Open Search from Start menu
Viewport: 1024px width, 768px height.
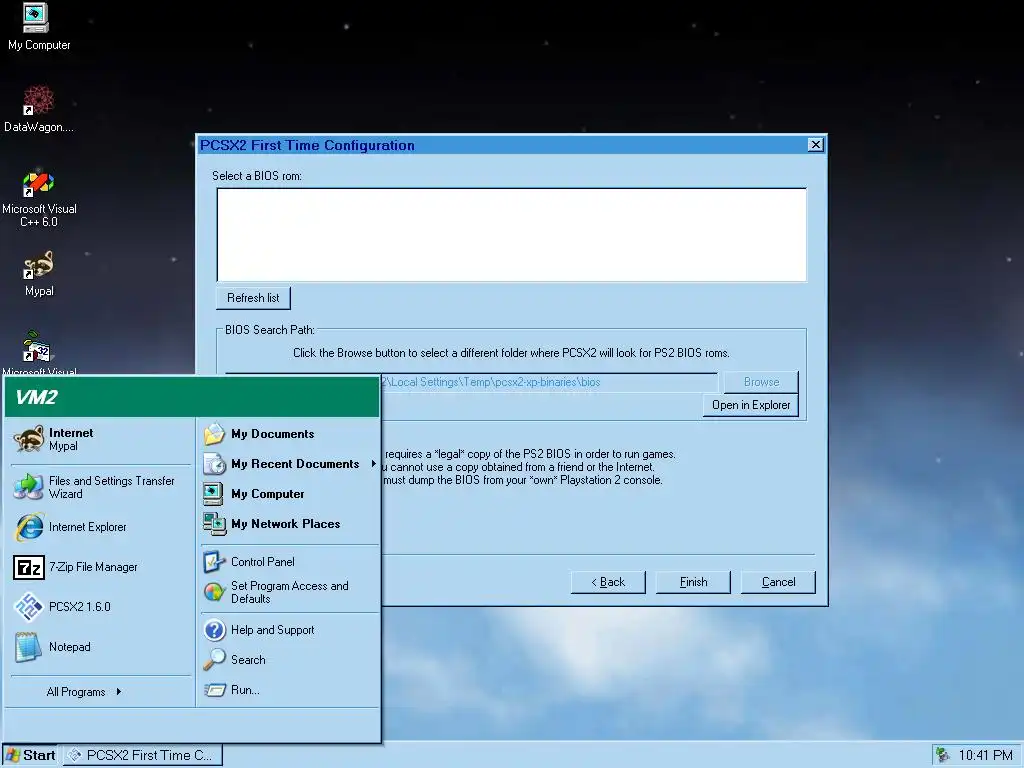(289, 660)
